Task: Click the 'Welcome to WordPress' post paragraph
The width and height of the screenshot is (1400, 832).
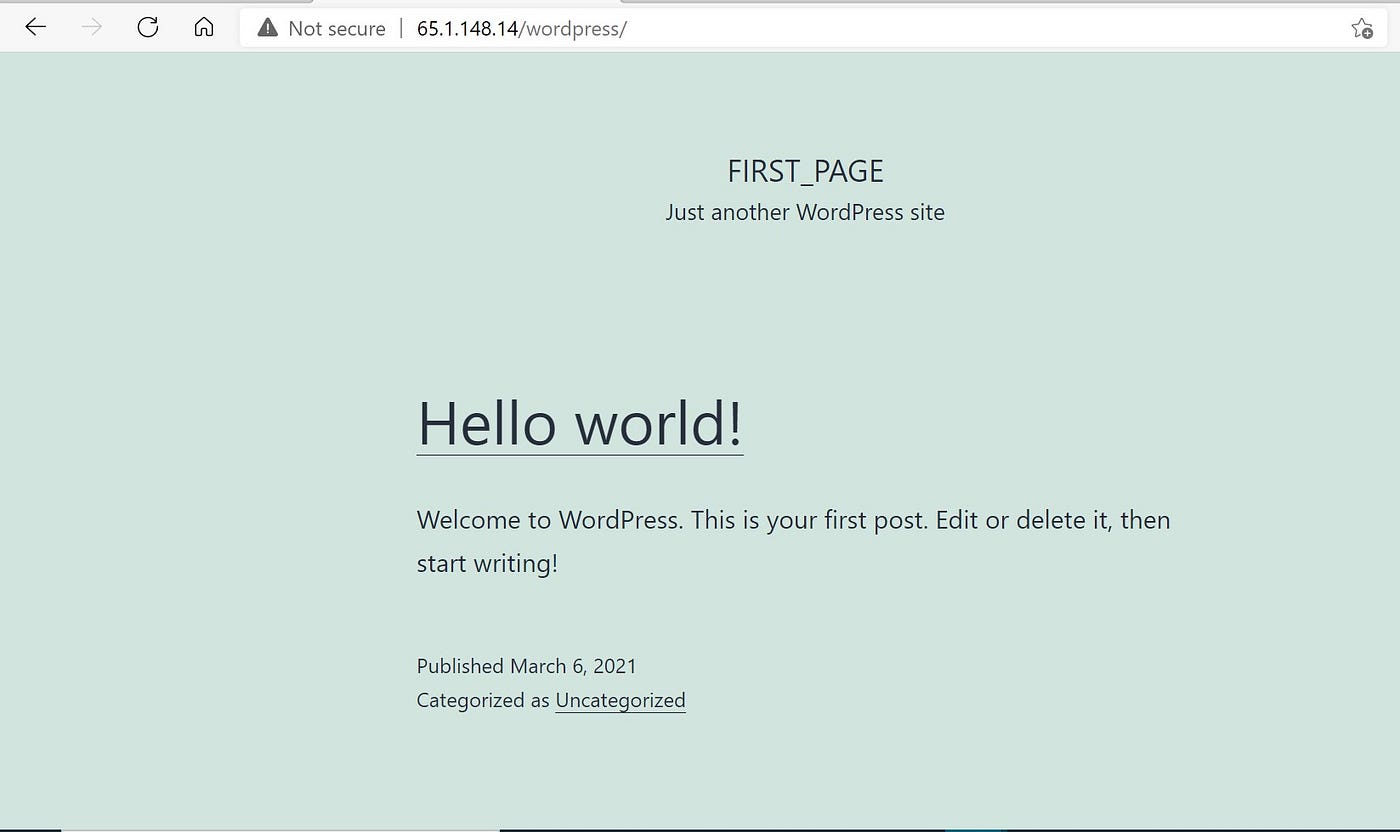Action: pyautogui.click(x=793, y=541)
